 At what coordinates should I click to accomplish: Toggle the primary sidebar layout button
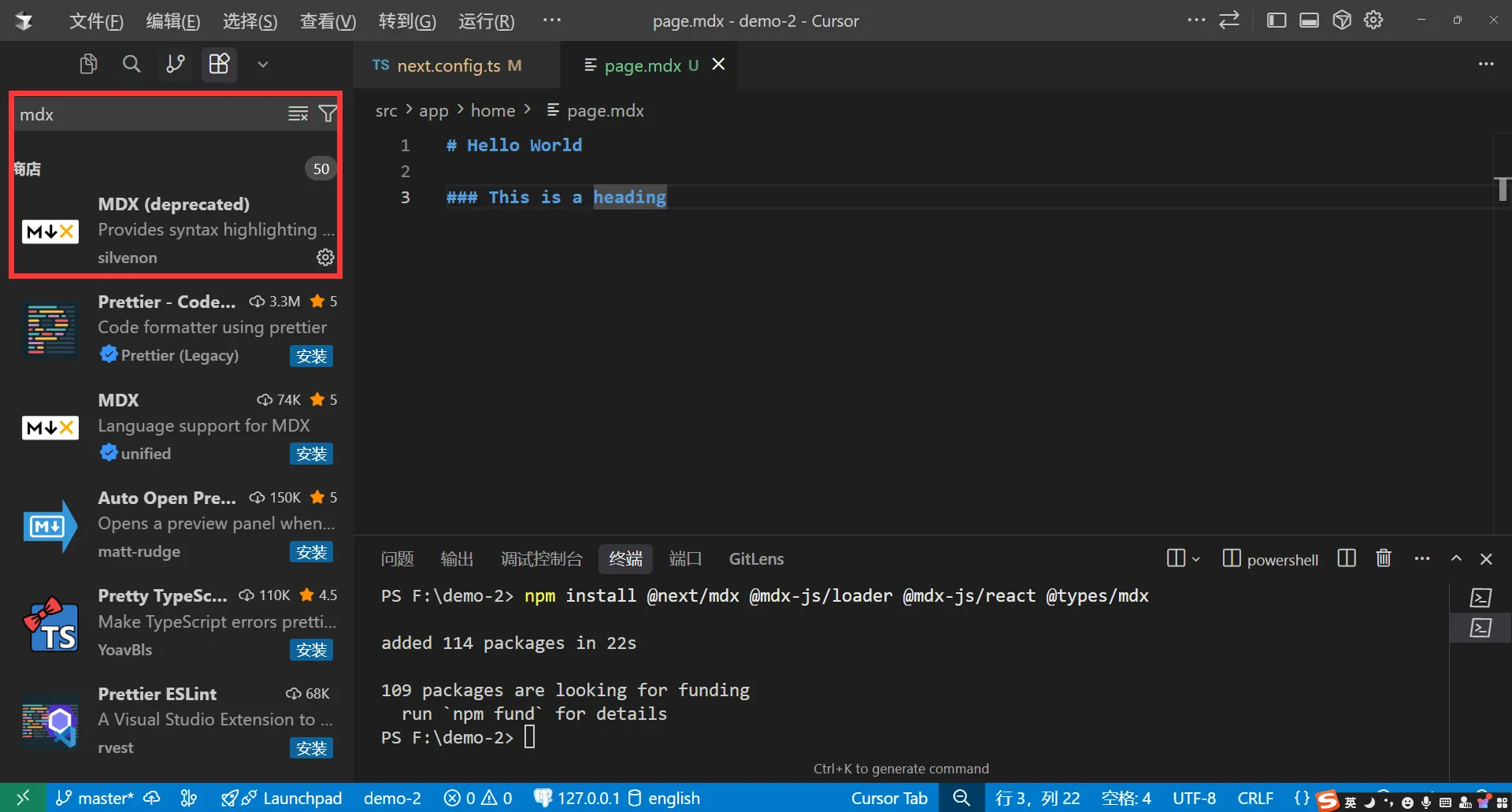click(x=1277, y=20)
